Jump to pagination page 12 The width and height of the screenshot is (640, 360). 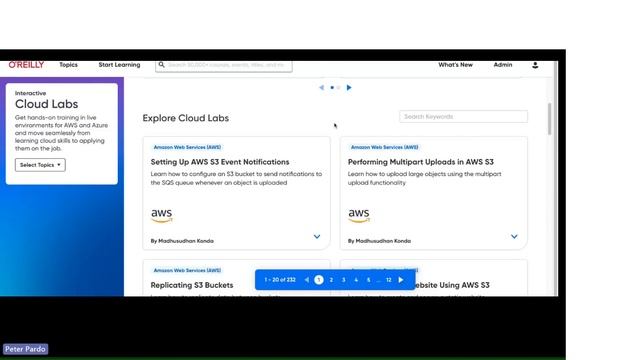389,280
